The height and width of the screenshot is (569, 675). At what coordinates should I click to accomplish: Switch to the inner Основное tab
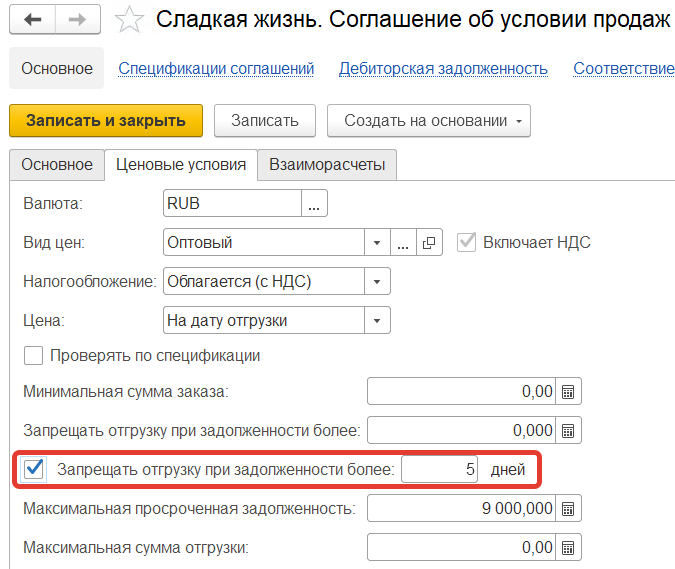tap(57, 165)
